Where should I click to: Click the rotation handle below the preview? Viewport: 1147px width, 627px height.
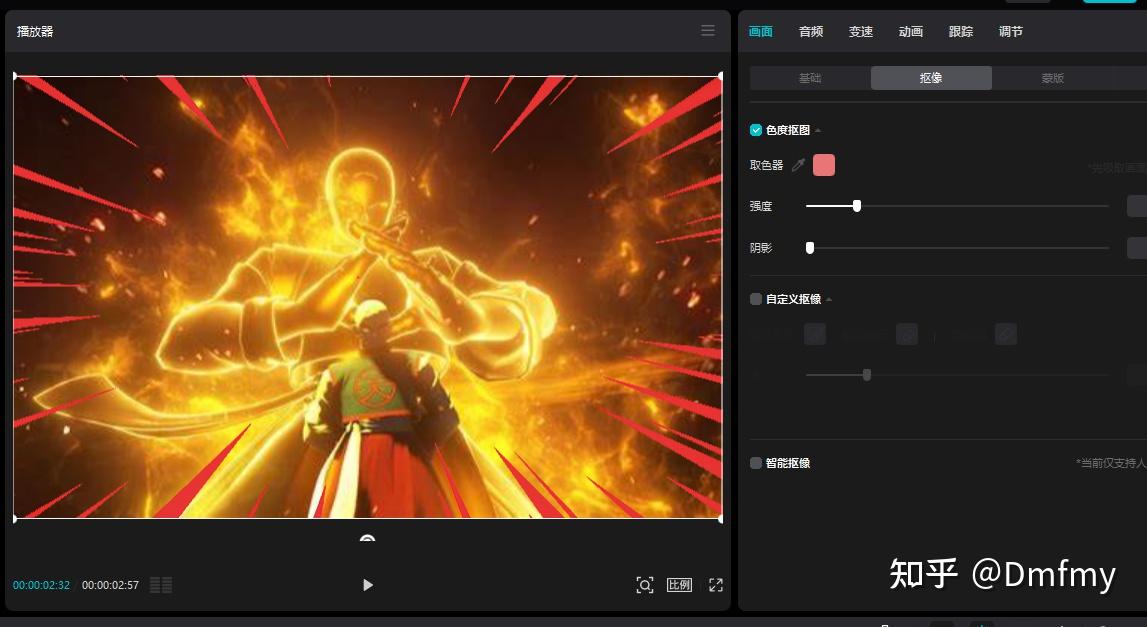(367, 538)
